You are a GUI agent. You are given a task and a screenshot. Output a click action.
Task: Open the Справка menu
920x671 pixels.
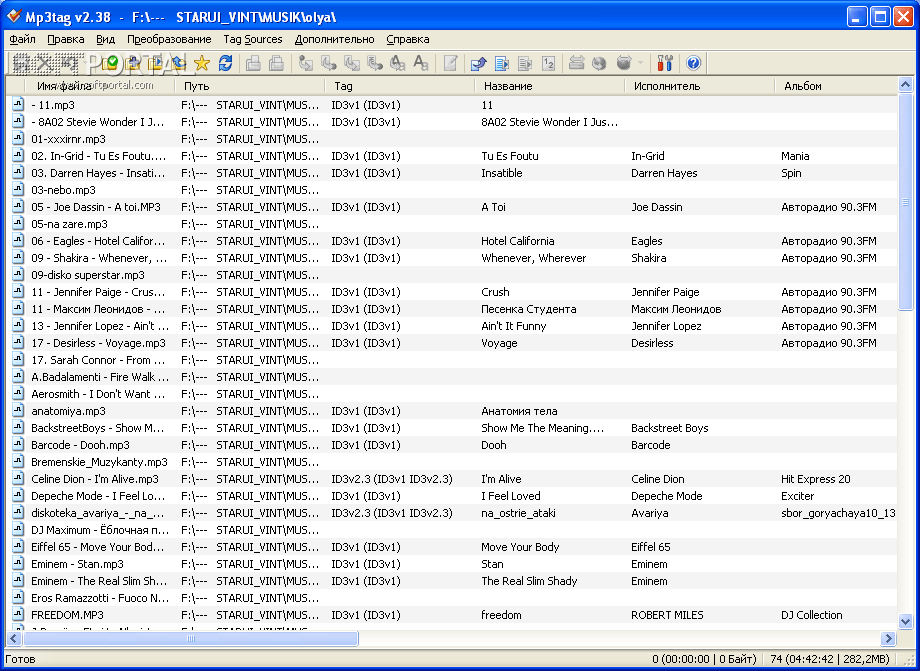[408, 39]
